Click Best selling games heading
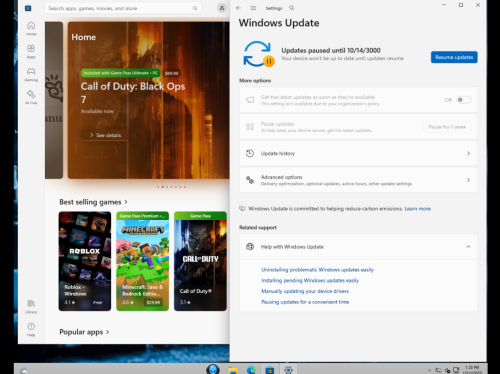The image size is (500, 374). (90, 202)
